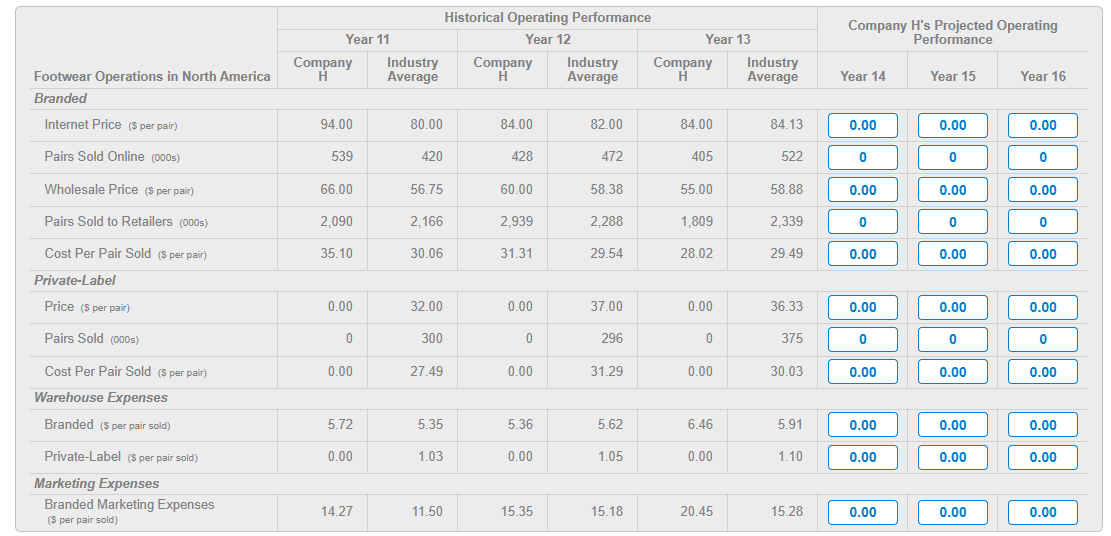1111x536 pixels.
Task: Click Year 16 Private-Label Price input
Action: tap(1042, 308)
